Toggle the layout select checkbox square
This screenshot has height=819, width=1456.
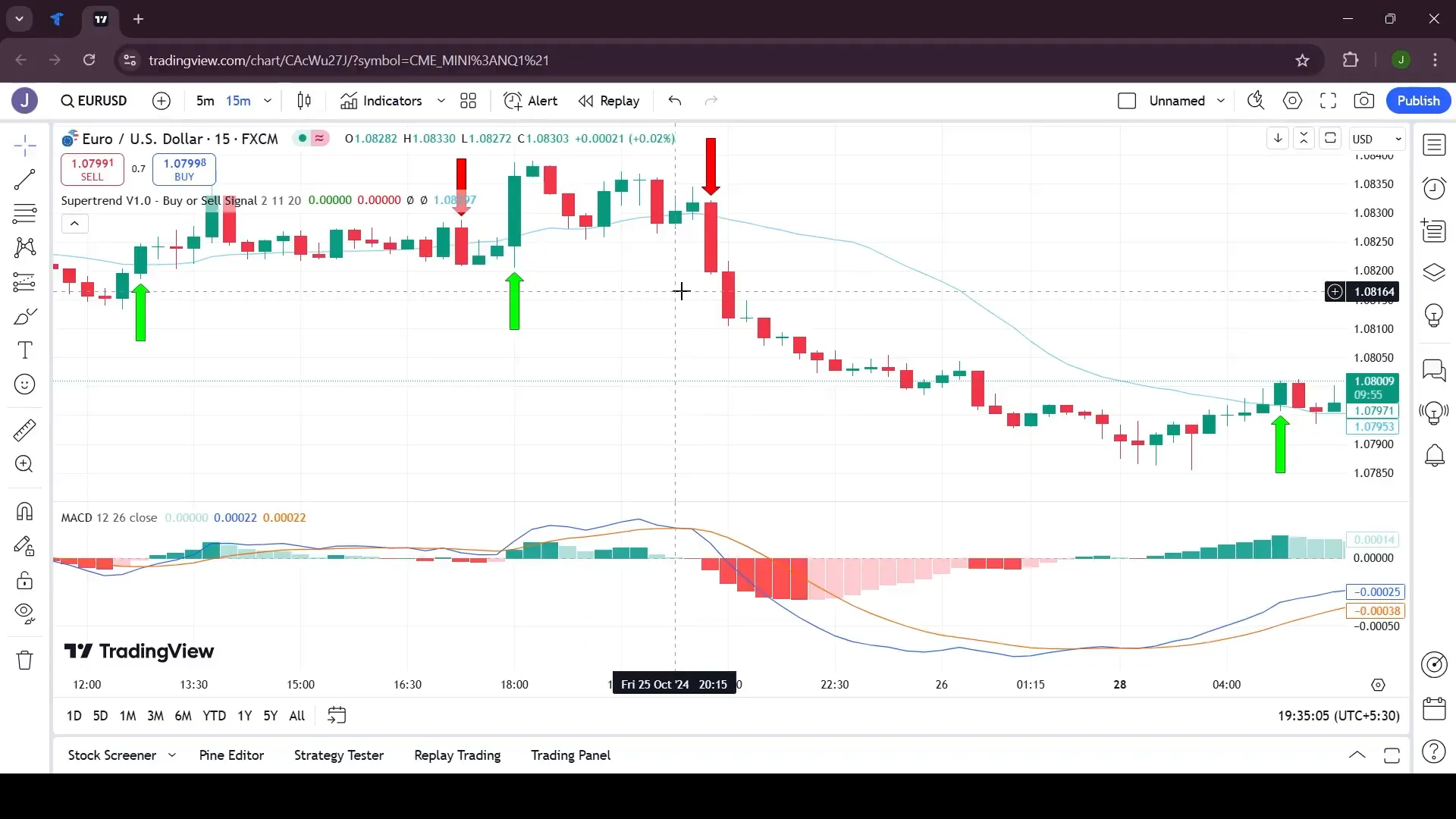[1127, 101]
